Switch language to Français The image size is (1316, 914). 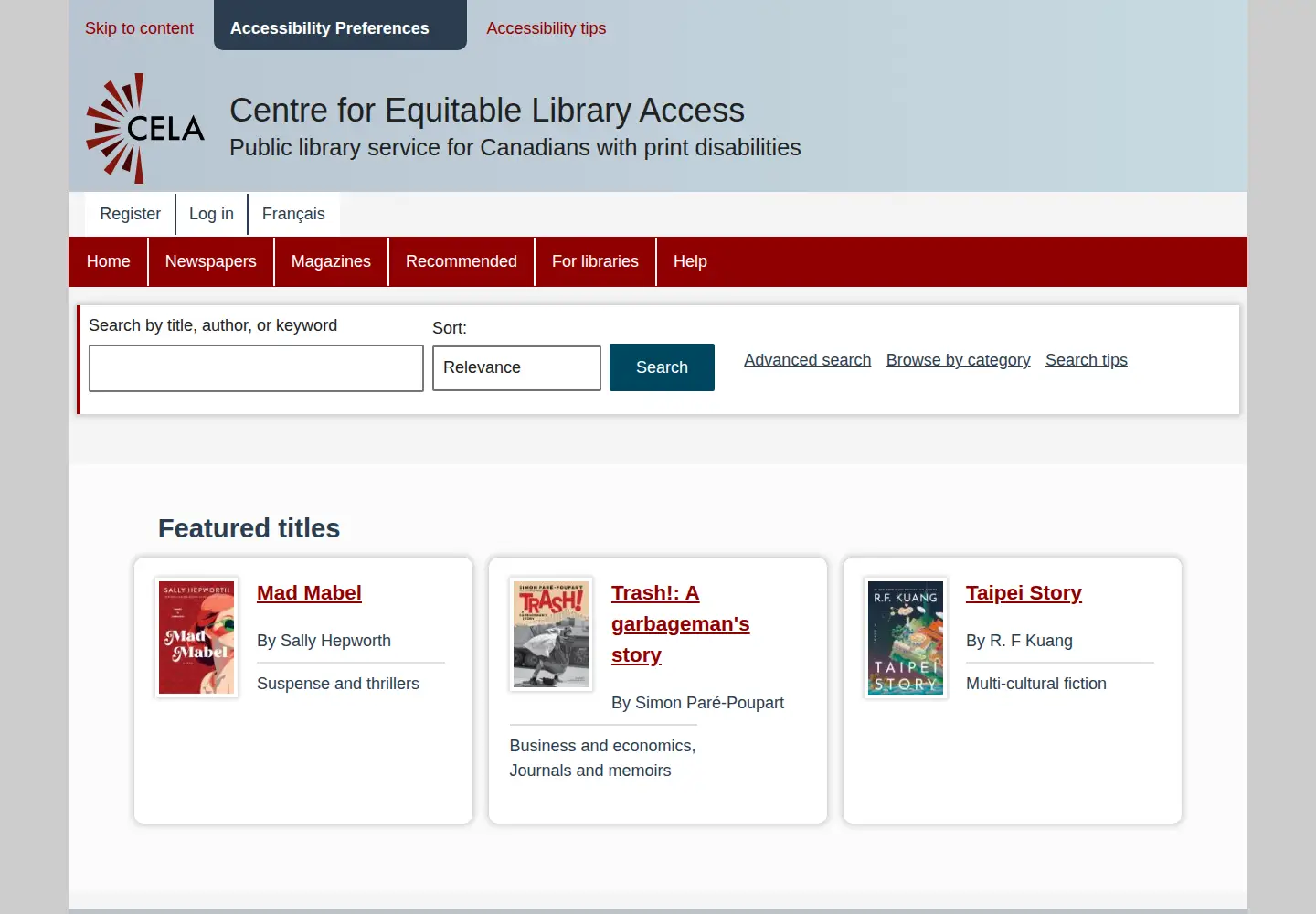293,214
